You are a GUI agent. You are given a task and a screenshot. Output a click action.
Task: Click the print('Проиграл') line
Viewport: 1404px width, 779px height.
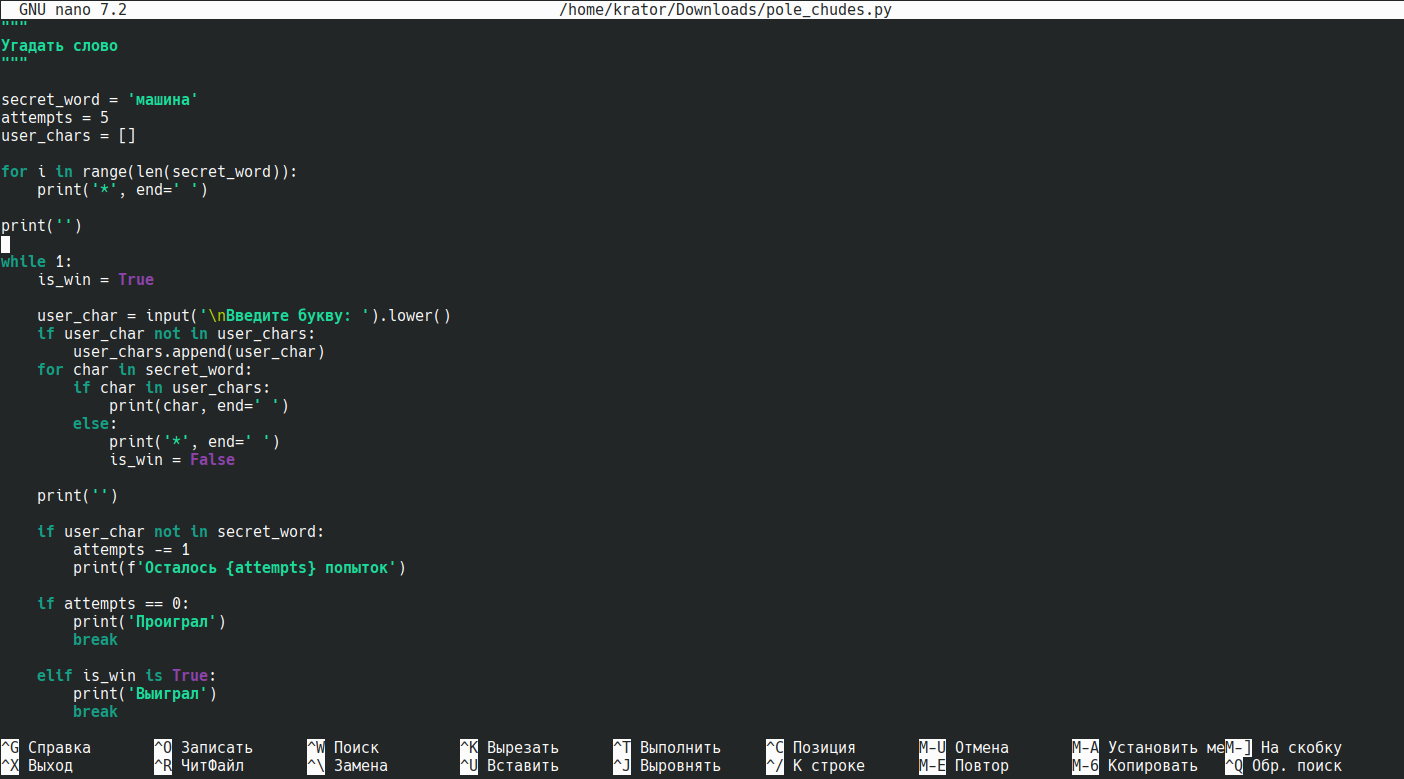tap(149, 622)
